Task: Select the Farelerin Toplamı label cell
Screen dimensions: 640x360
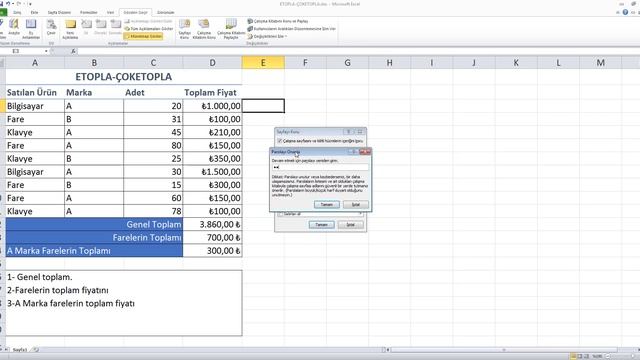Action: pos(94,237)
